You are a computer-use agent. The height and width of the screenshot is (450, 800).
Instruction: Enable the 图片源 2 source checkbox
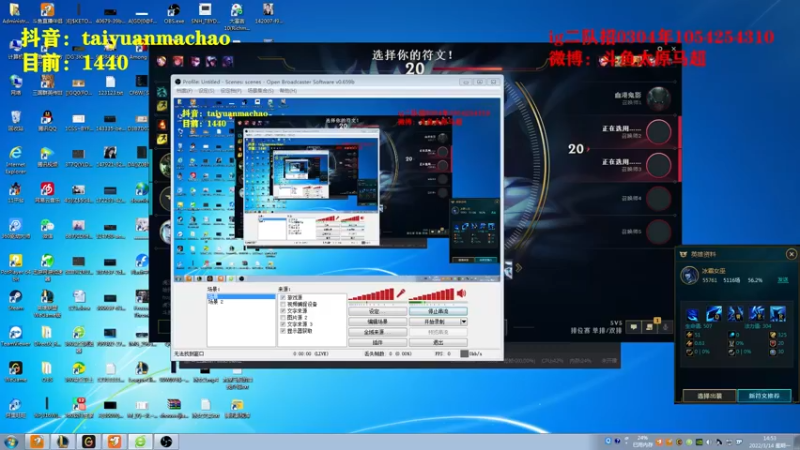283,317
